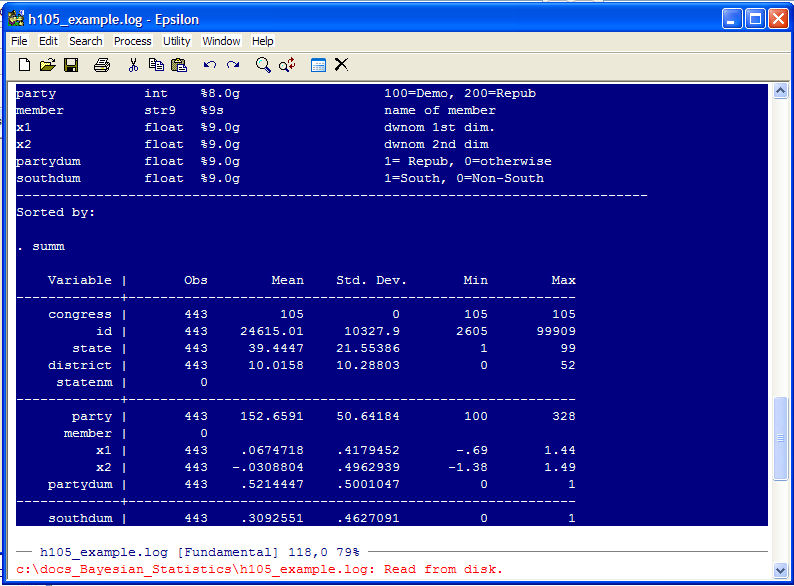
Task: Click the Find and Replace icon
Action: pyautogui.click(x=287, y=65)
